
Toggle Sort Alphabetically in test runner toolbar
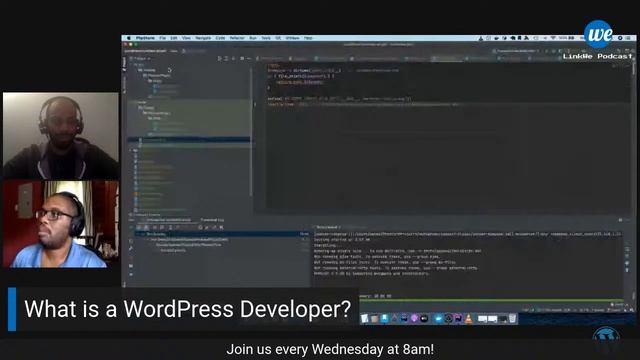tap(155, 227)
